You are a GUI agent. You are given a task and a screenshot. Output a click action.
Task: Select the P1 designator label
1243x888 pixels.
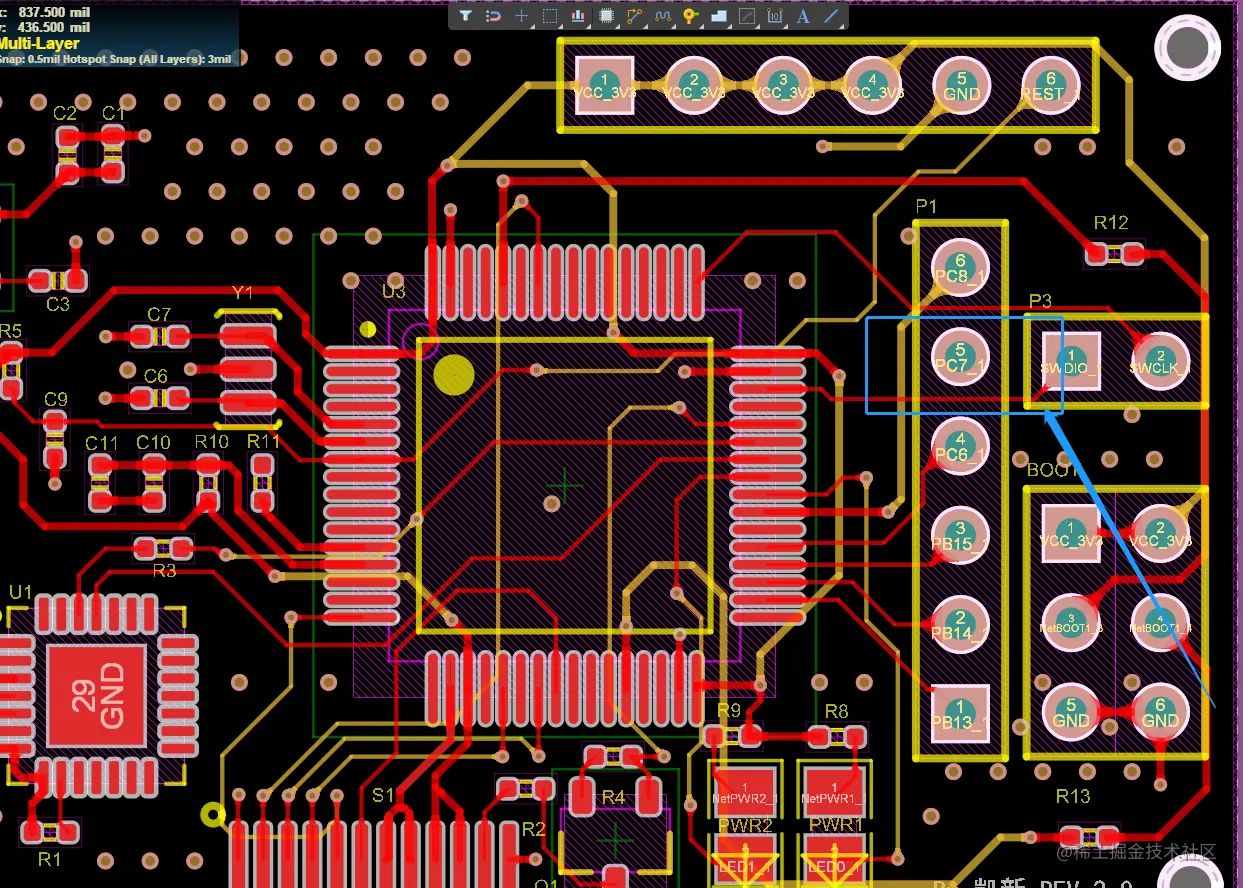[x=927, y=207]
